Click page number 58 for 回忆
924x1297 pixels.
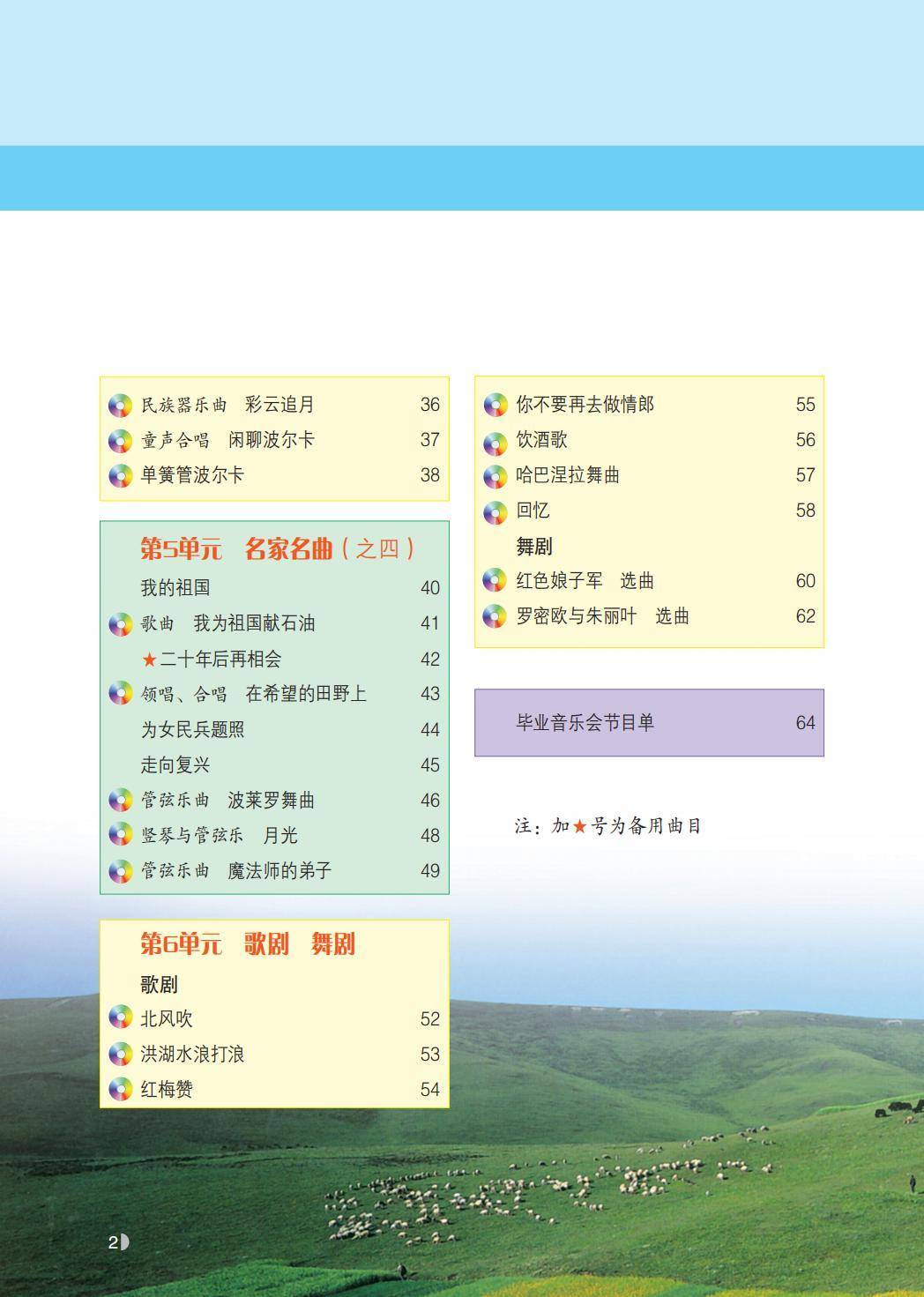805,511
